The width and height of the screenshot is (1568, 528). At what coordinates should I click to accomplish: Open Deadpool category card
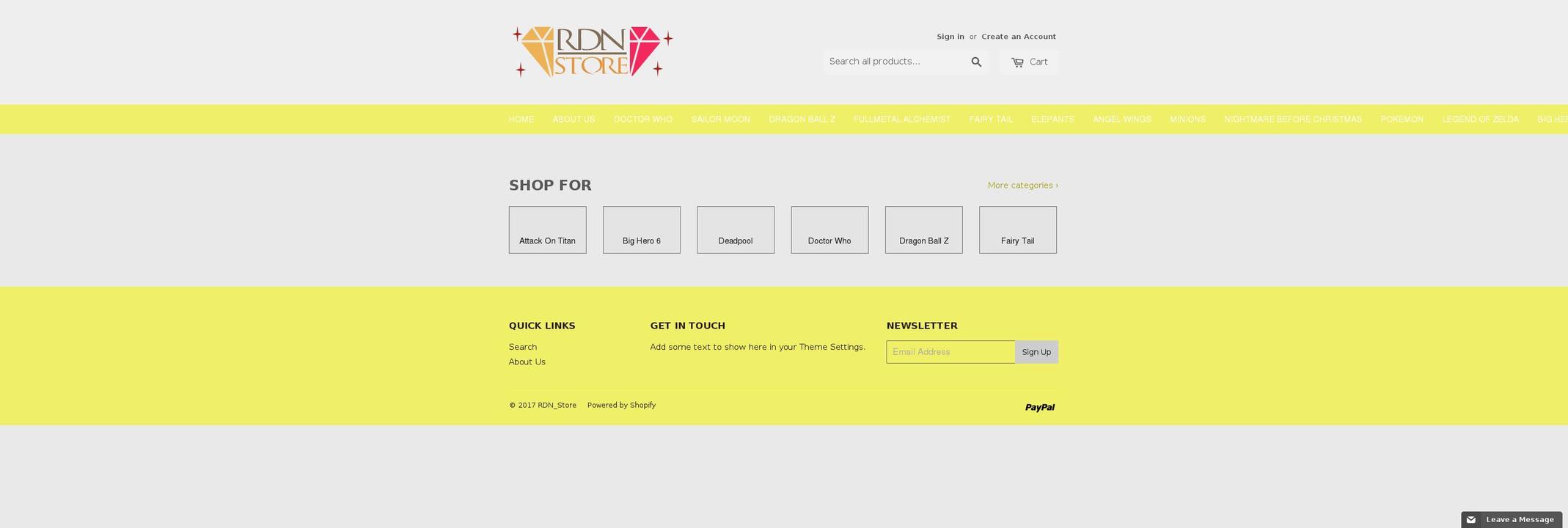click(736, 230)
